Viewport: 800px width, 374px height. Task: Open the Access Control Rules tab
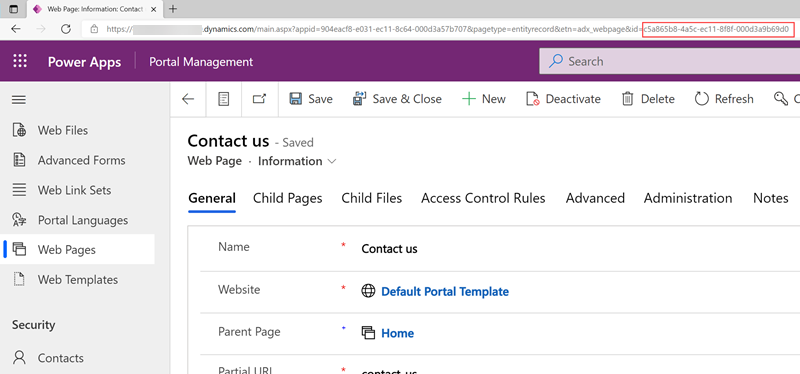coord(483,198)
